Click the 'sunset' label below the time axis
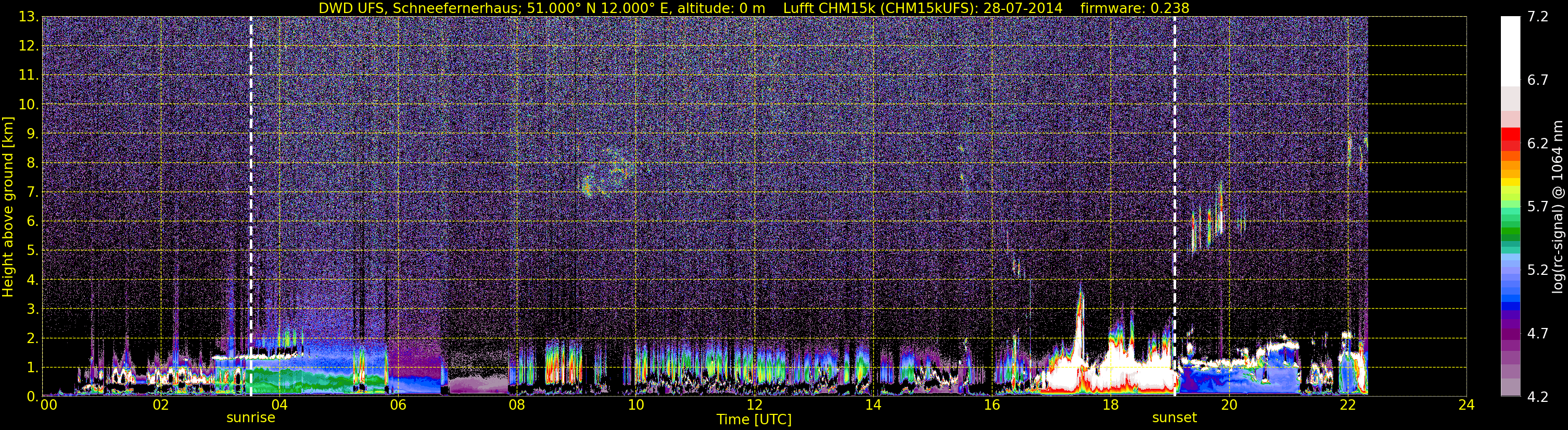Image resolution: width=1568 pixels, height=430 pixels. coord(1174,418)
